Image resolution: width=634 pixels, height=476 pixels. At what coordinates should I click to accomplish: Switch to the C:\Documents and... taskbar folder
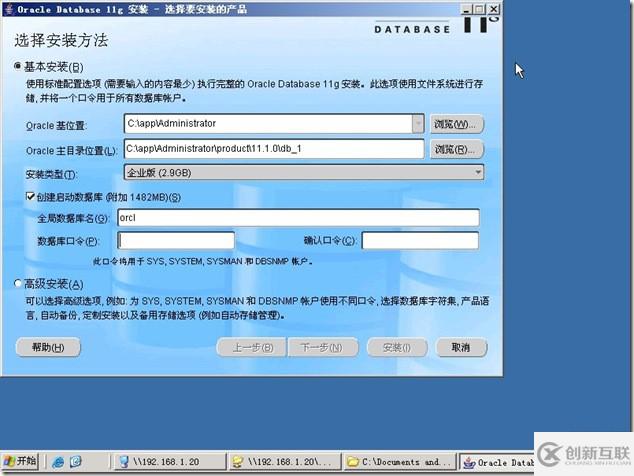click(399, 461)
